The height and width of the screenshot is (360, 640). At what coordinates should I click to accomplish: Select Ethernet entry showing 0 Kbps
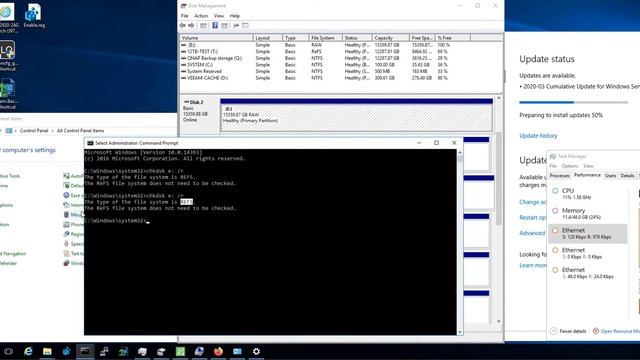(588, 253)
